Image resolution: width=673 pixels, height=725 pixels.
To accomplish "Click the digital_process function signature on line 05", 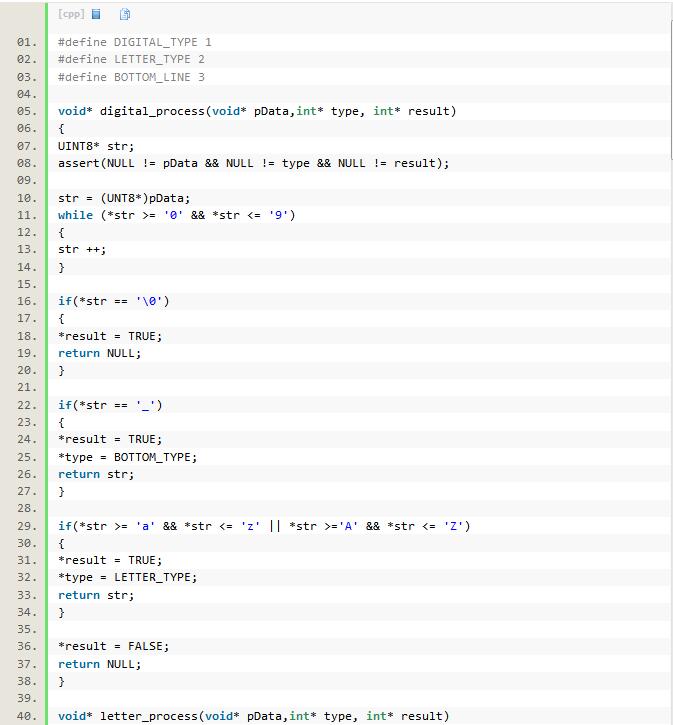I will [x=257, y=111].
